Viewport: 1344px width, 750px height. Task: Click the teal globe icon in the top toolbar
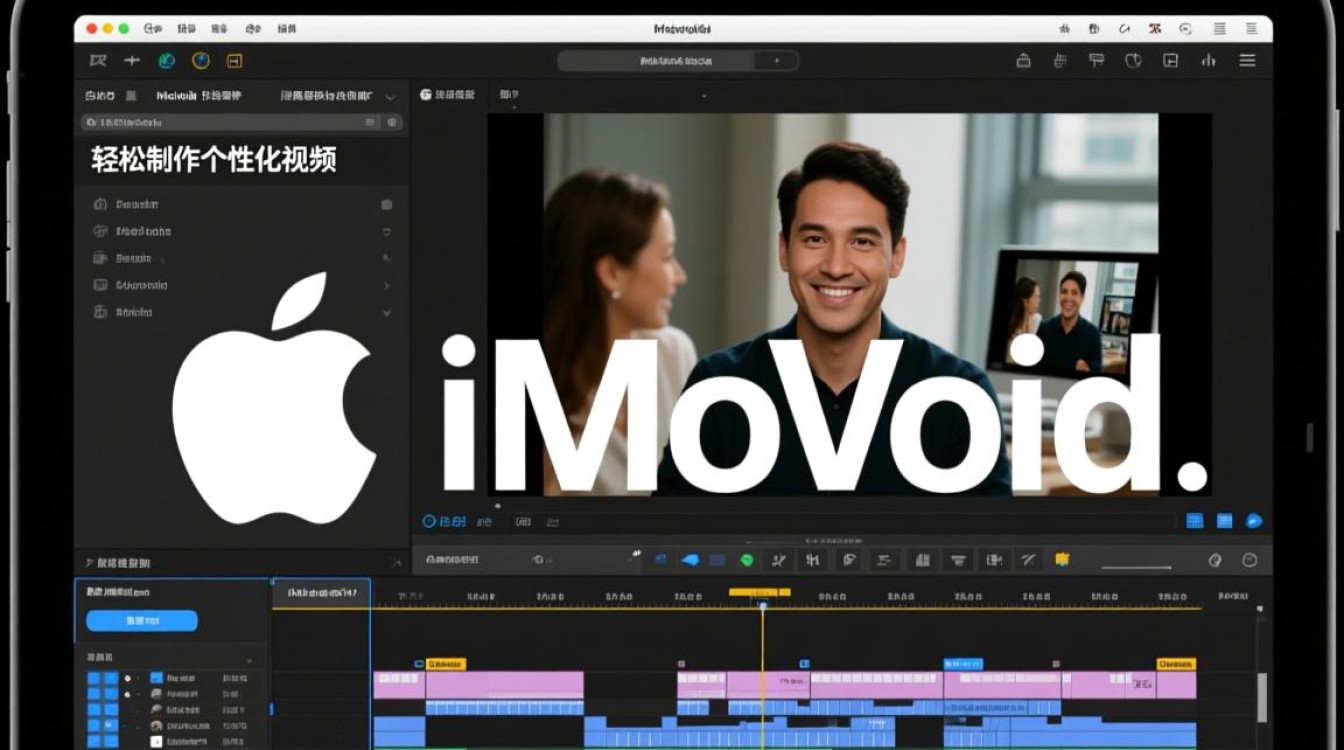(x=167, y=61)
